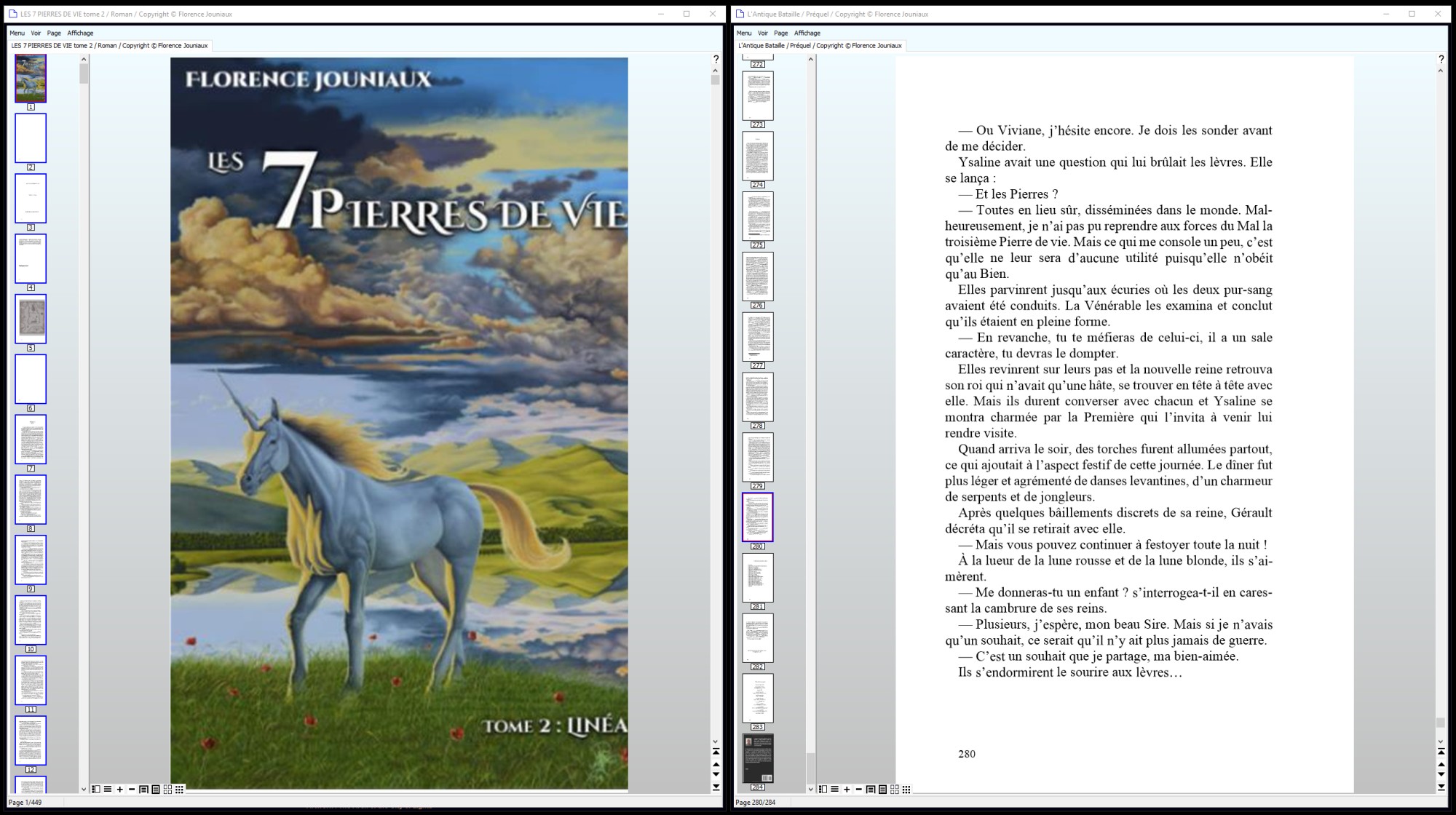Toggle thumbnail sidebar in 7 Pierres window

96,790
